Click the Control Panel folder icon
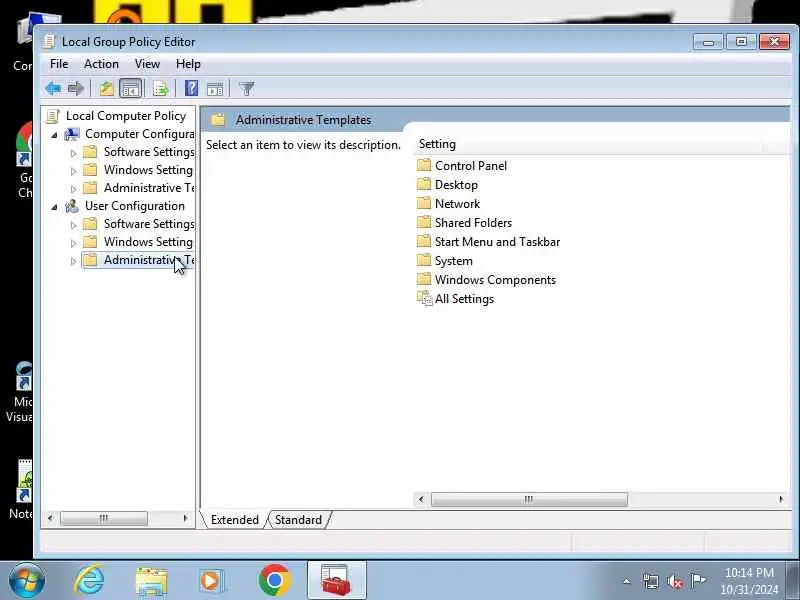Viewport: 800px width, 600px height. [424, 165]
